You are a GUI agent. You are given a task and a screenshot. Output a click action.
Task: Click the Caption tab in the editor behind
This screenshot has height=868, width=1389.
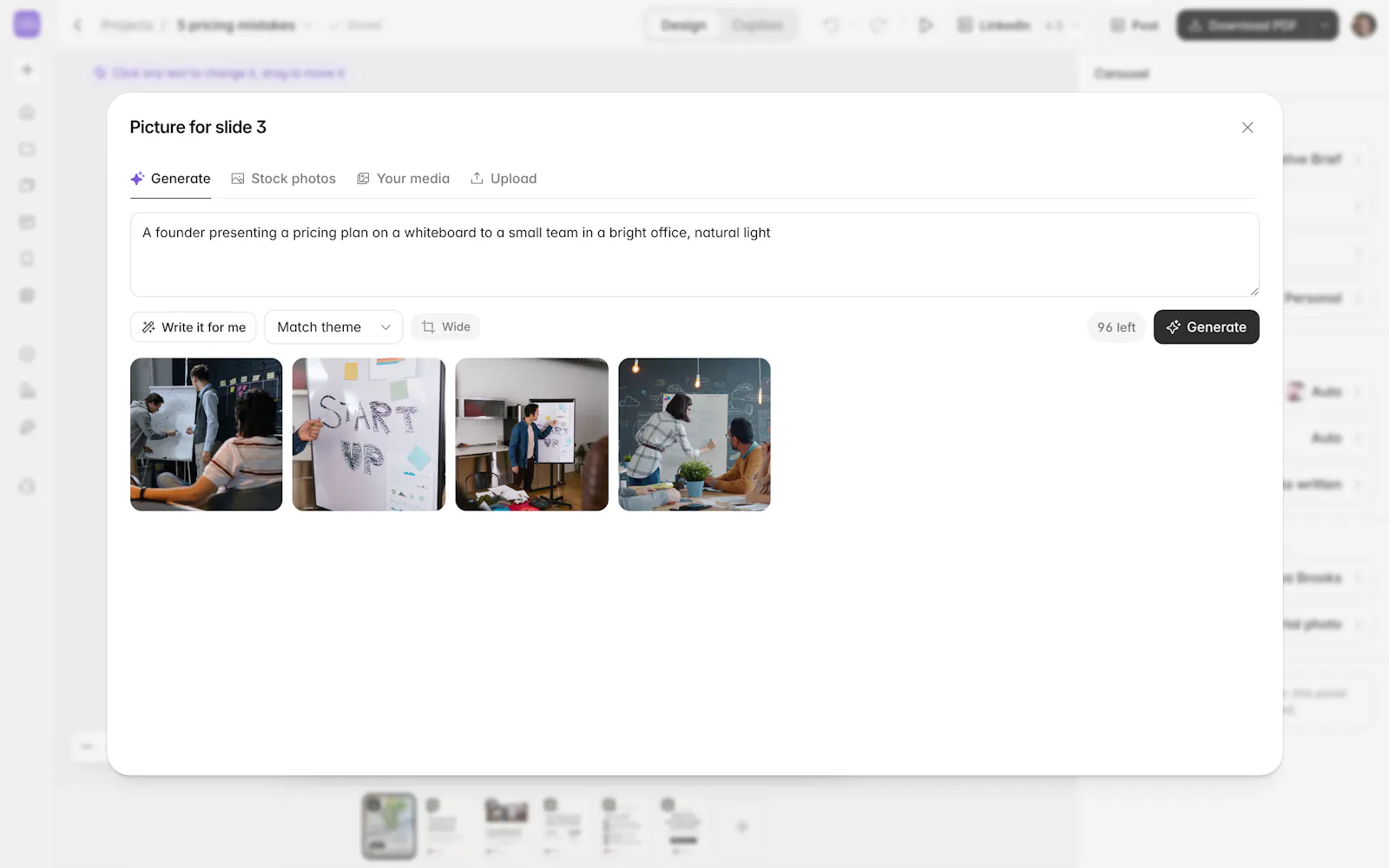coord(757,25)
